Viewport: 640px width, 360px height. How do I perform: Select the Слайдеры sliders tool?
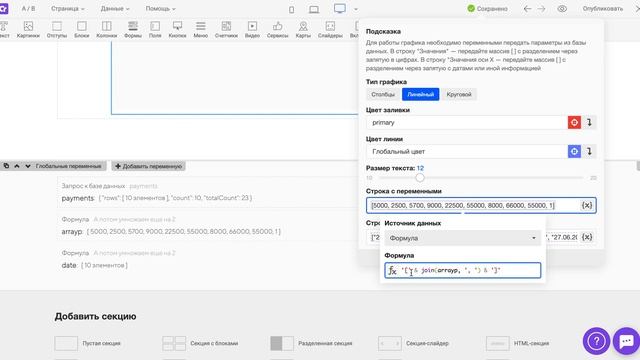click(x=330, y=29)
